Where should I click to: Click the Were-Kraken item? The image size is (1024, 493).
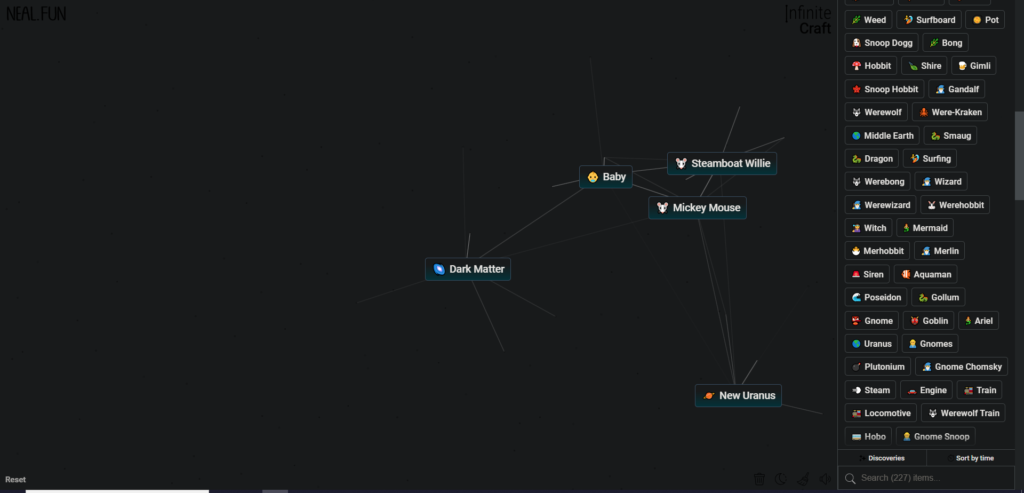950,112
